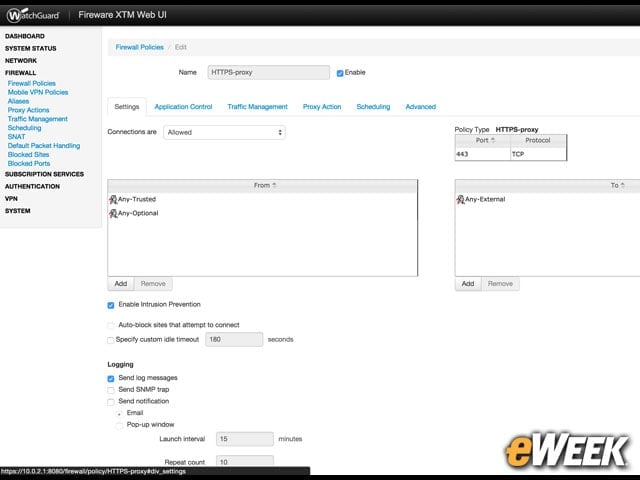Switch to the Advanced tab

coord(420,107)
